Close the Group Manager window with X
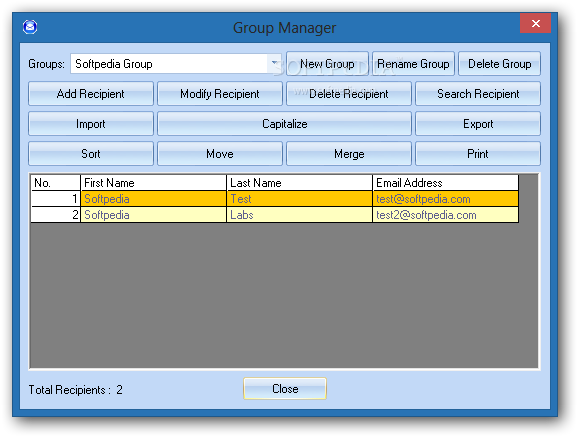Viewport: 578px width, 437px height. pos(535,23)
